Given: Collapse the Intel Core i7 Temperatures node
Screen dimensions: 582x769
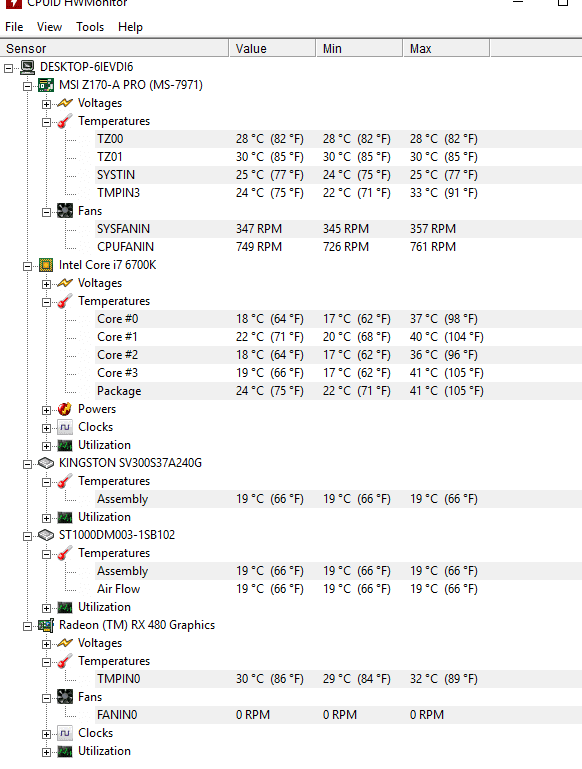Looking at the screenshot, I should (x=46, y=302).
